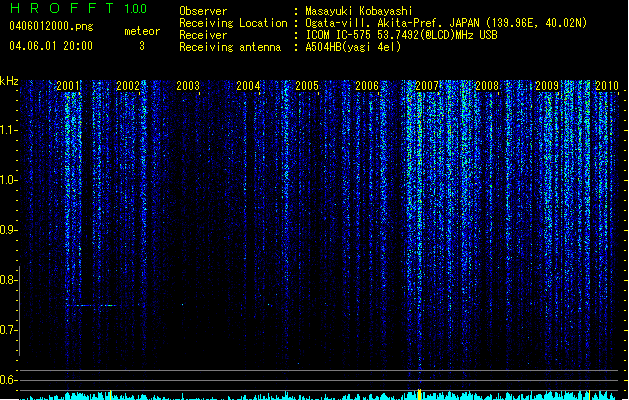The height and width of the screenshot is (400, 629).
Task: Click the observer name Masayuki Kobayashi
Action: click(359, 11)
